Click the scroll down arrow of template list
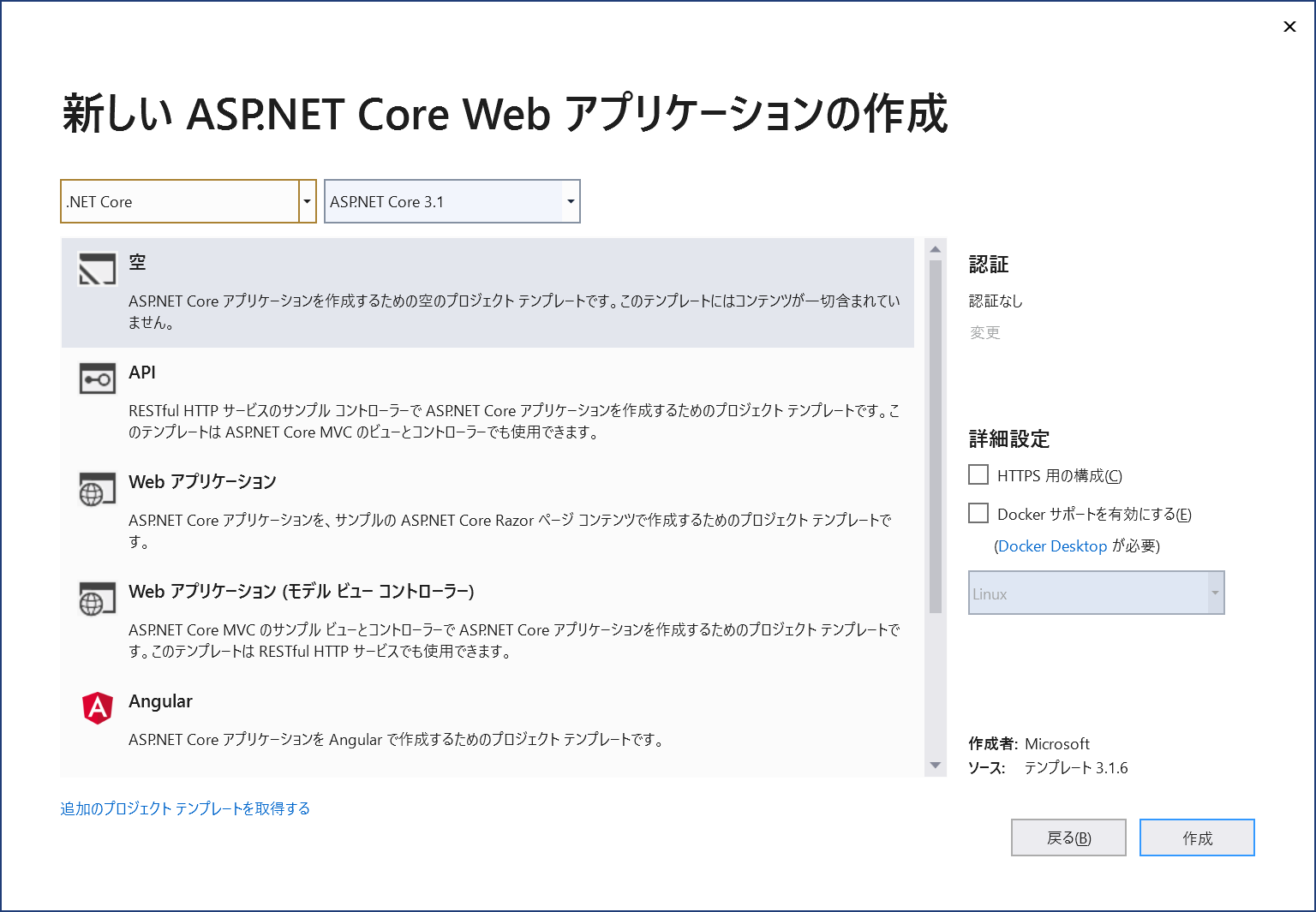 [936, 766]
